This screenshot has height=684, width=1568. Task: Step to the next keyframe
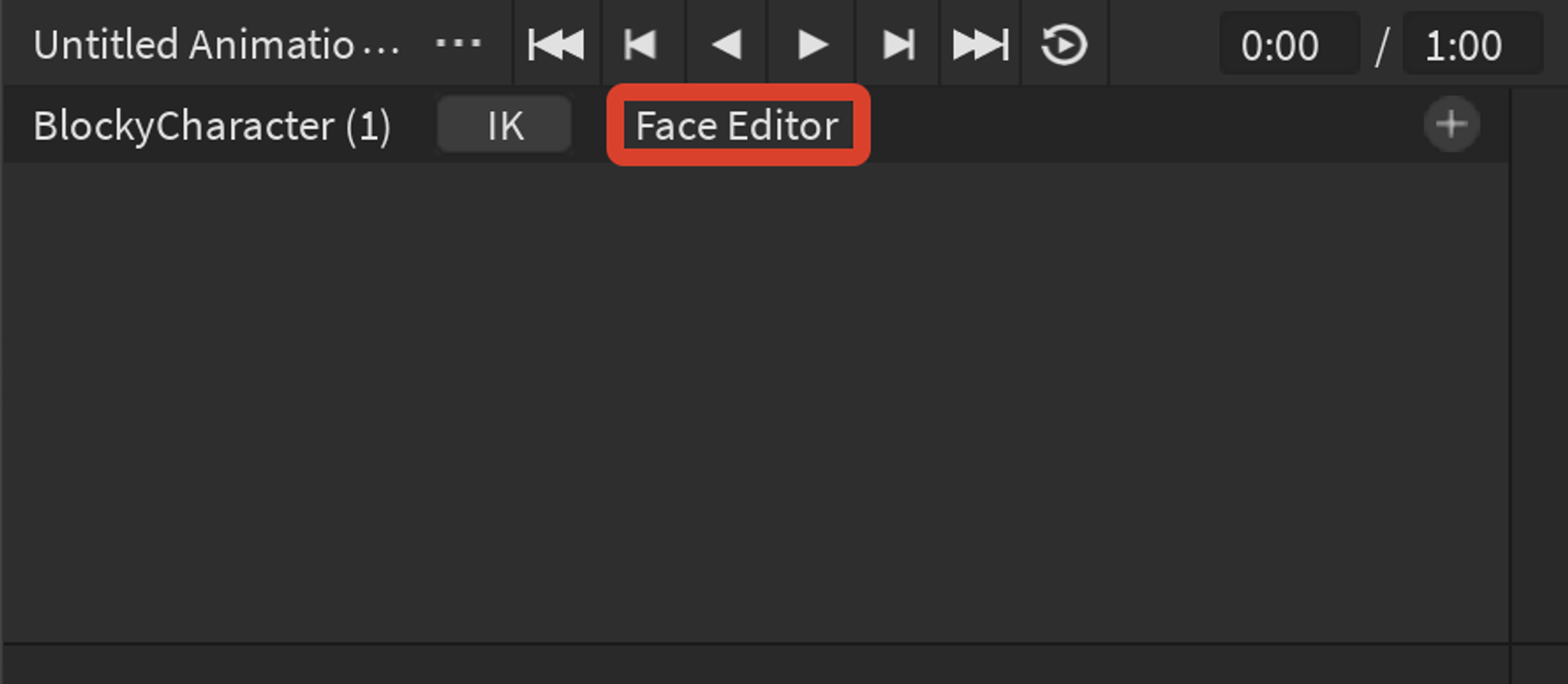[898, 44]
